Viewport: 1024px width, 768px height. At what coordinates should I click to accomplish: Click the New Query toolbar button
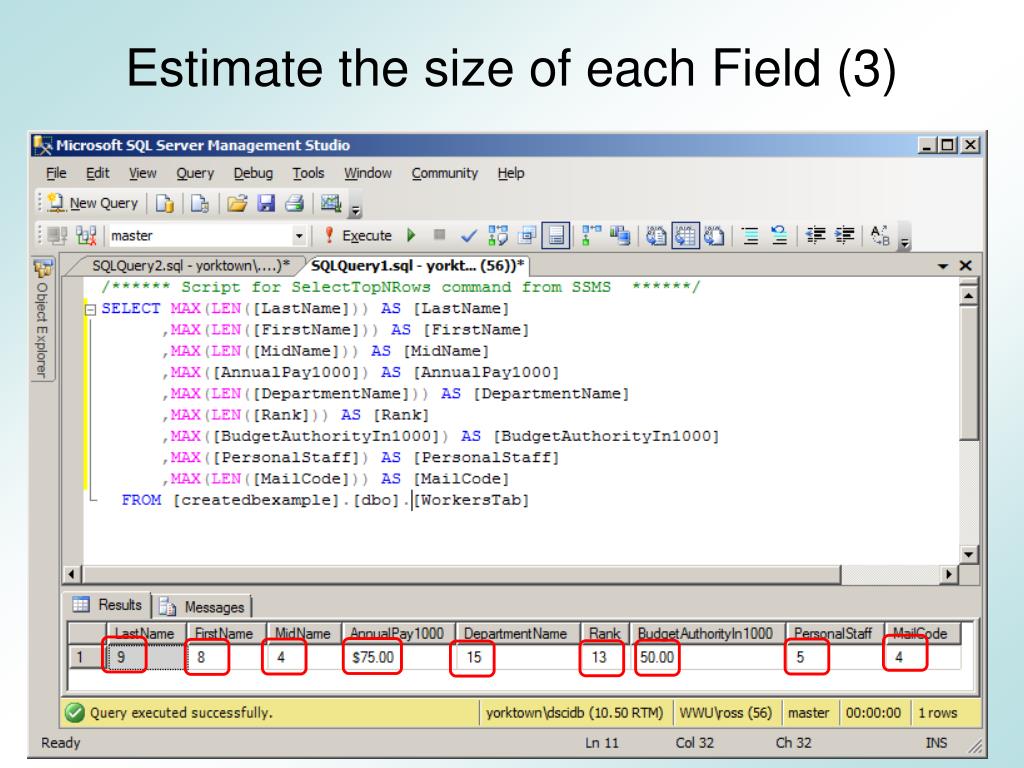coord(93,203)
